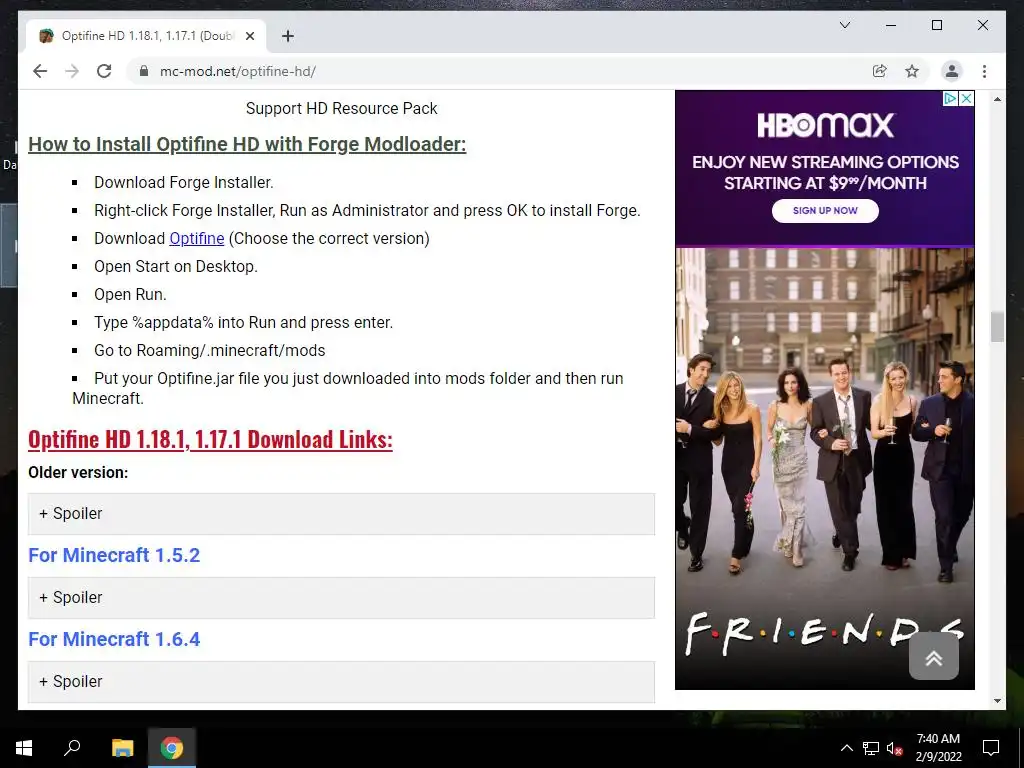Go back to the previous page

click(x=40, y=71)
